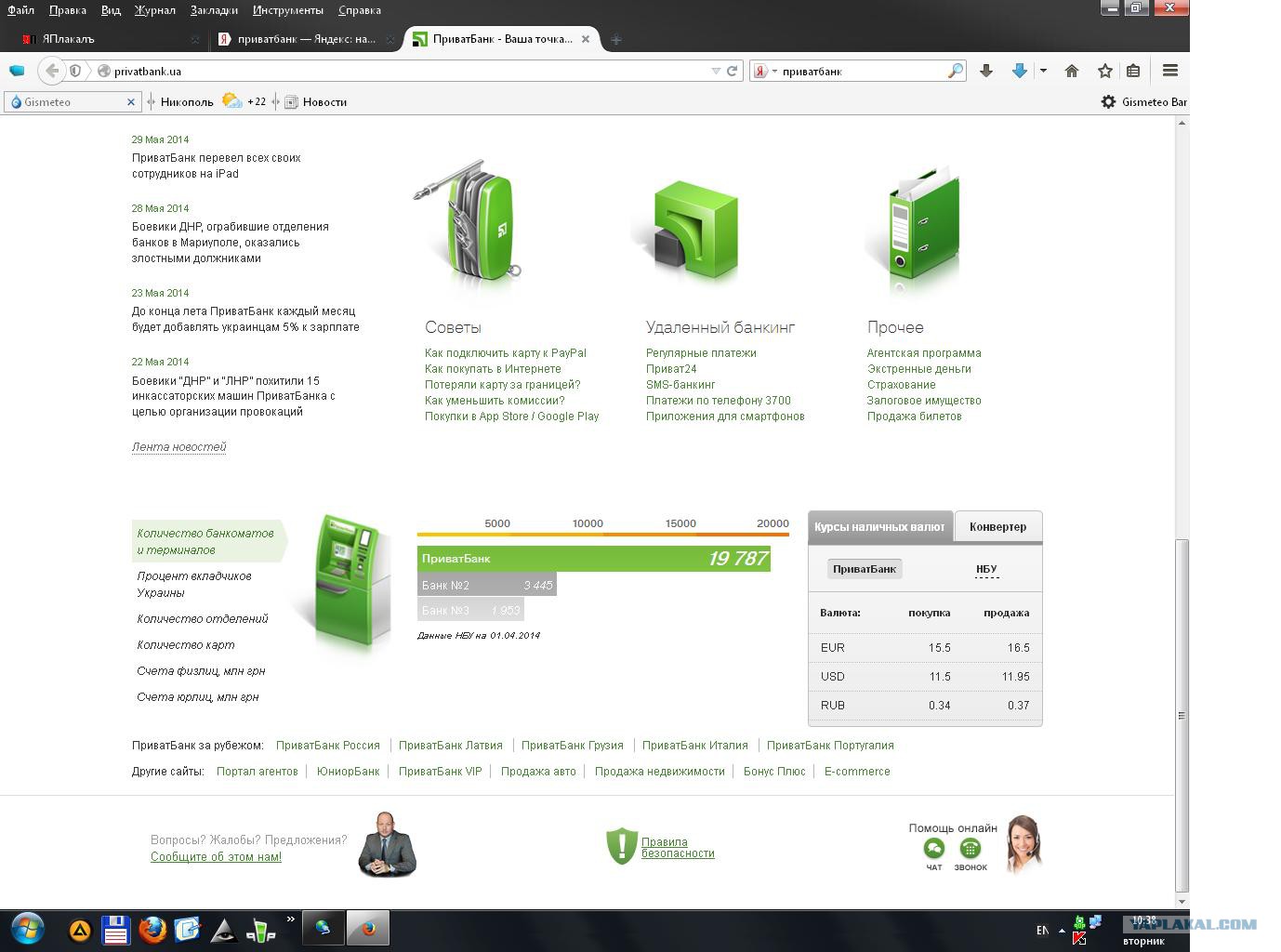The width and height of the screenshot is (1281, 952).
Task: Show hidden system tray icons
Action: 1062,930
